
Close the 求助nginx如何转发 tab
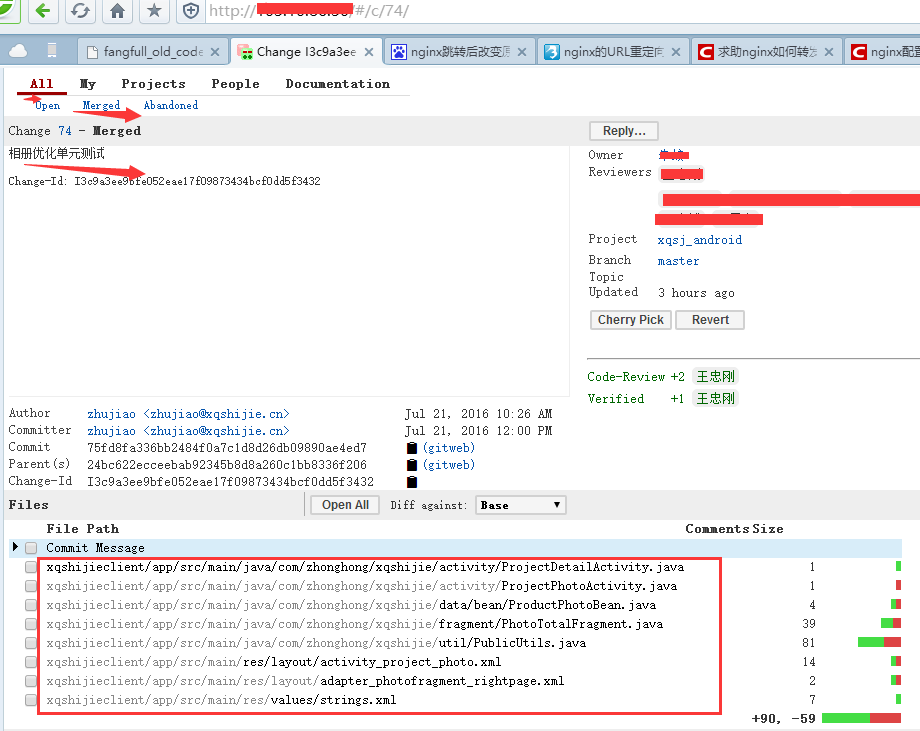pyautogui.click(x=828, y=52)
